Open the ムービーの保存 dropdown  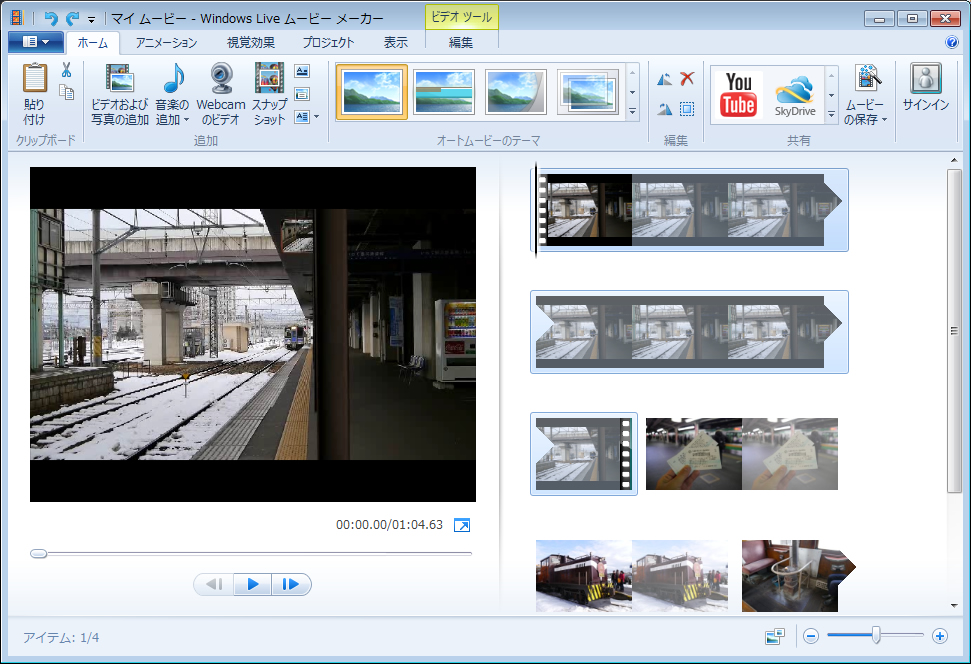pyautogui.click(x=865, y=119)
